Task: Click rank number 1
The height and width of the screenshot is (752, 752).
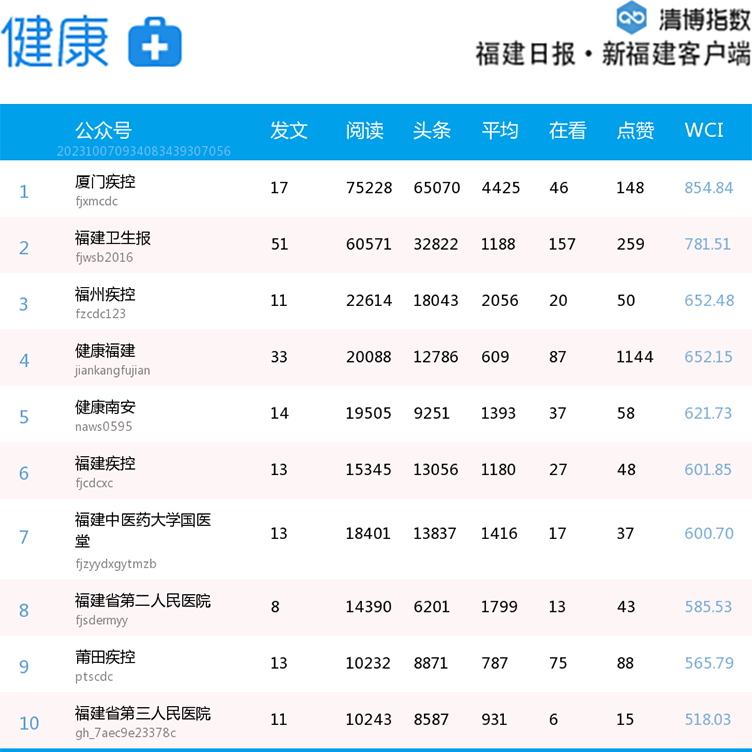Action: (24, 192)
